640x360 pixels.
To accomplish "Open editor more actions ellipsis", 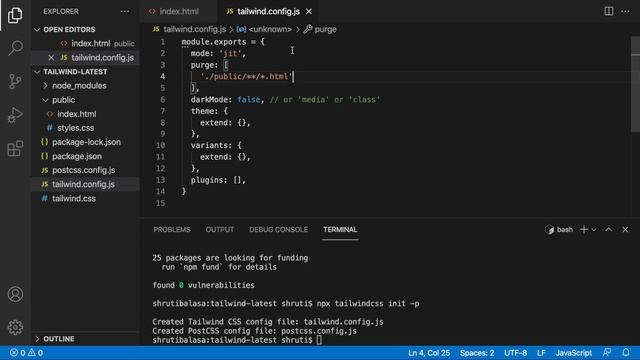I will coord(625,11).
